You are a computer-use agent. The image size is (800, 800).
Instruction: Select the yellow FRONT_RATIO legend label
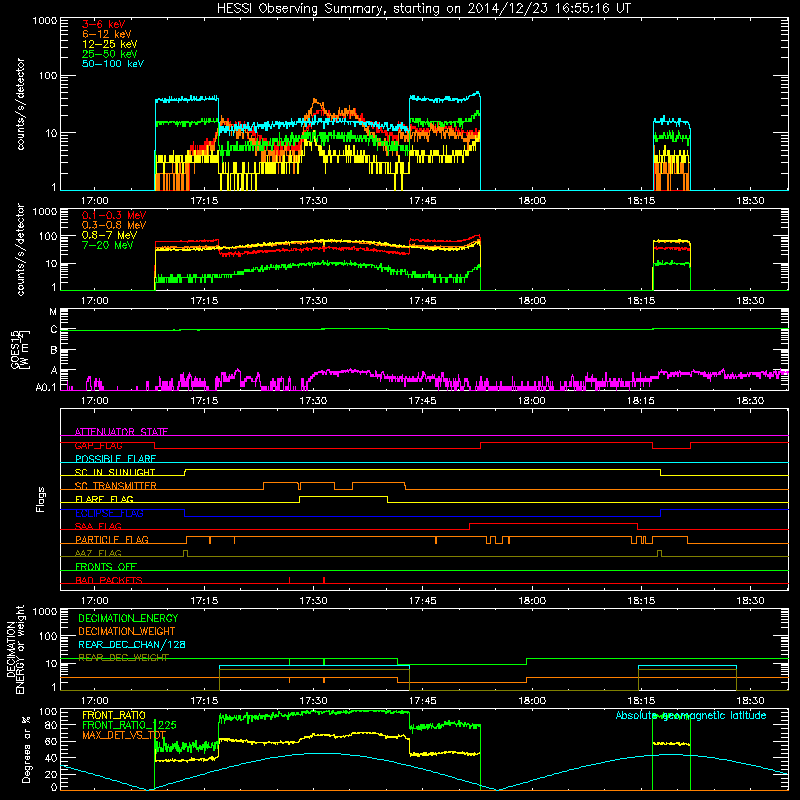click(x=114, y=715)
